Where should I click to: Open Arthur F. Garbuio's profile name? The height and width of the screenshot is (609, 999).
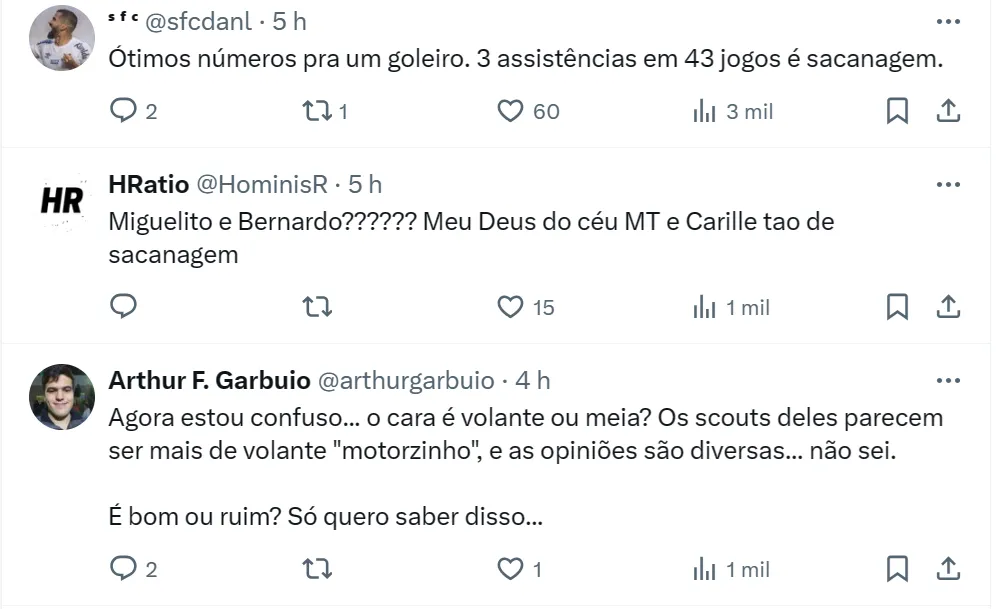point(207,381)
